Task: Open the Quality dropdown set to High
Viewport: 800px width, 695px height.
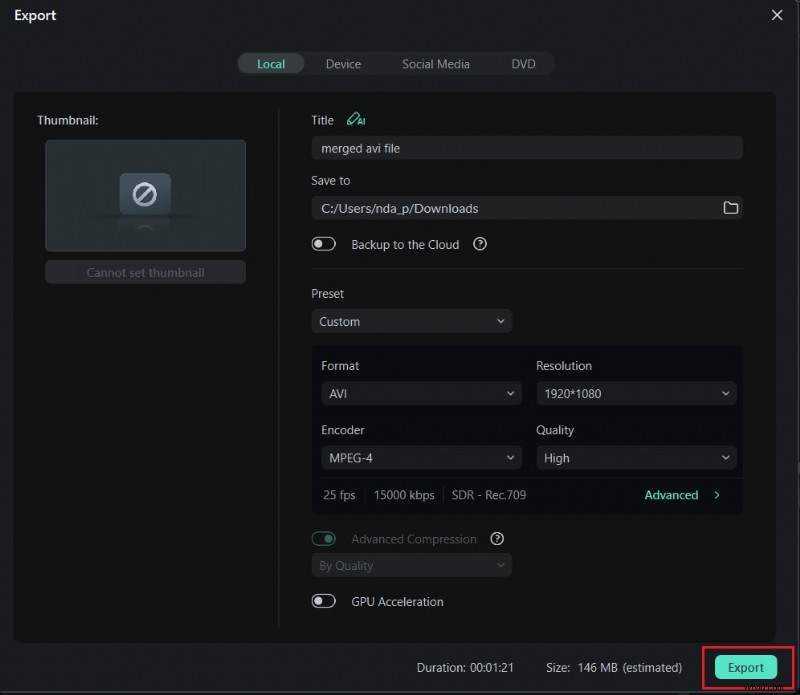Action: pyautogui.click(x=636, y=458)
